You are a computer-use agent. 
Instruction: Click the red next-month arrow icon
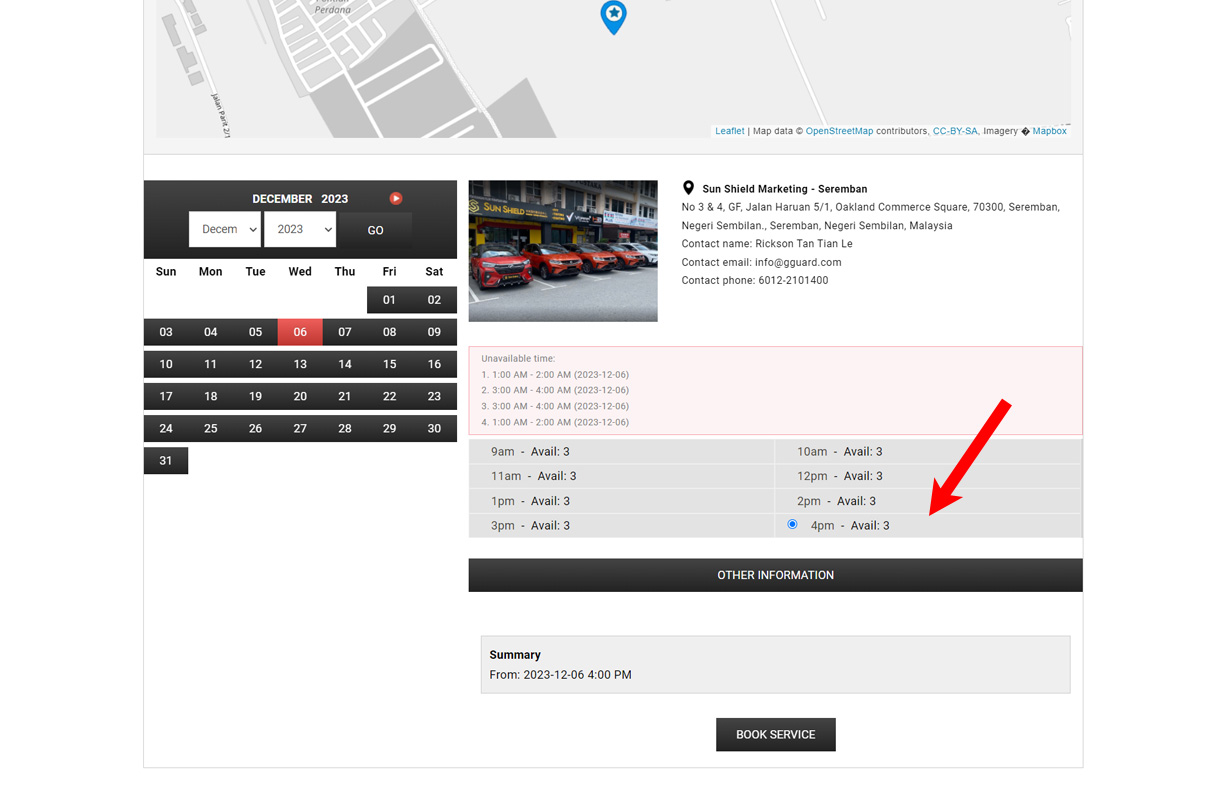(x=396, y=198)
